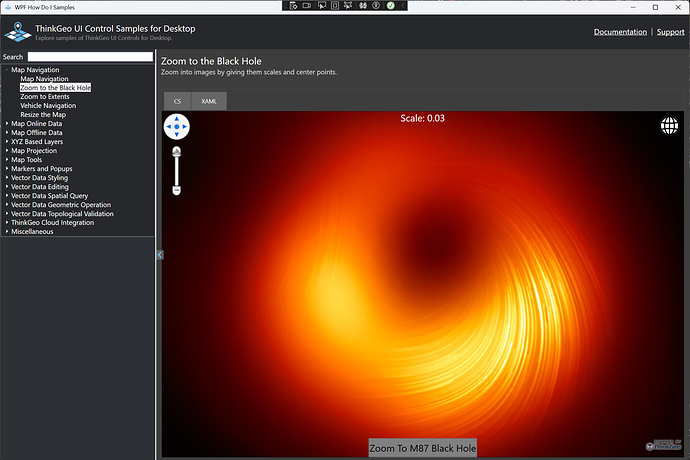Select the Zoom to the Black Hole sample
The image size is (690, 460).
pos(55,88)
